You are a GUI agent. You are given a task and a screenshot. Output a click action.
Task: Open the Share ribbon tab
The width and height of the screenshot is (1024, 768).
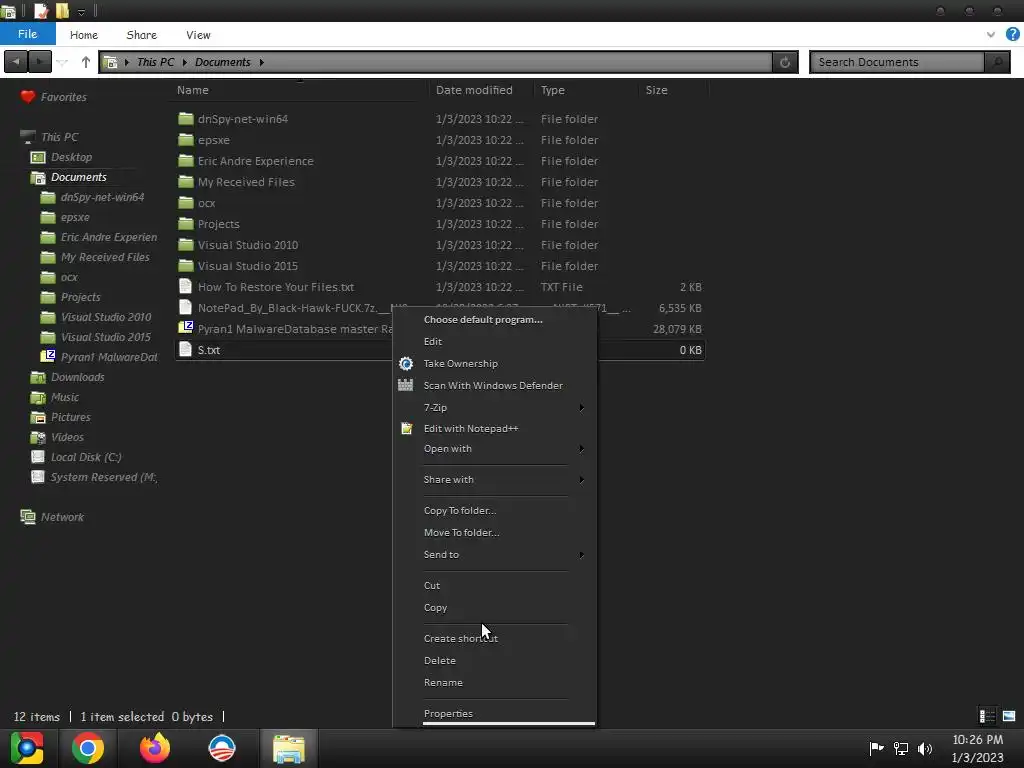(142, 35)
